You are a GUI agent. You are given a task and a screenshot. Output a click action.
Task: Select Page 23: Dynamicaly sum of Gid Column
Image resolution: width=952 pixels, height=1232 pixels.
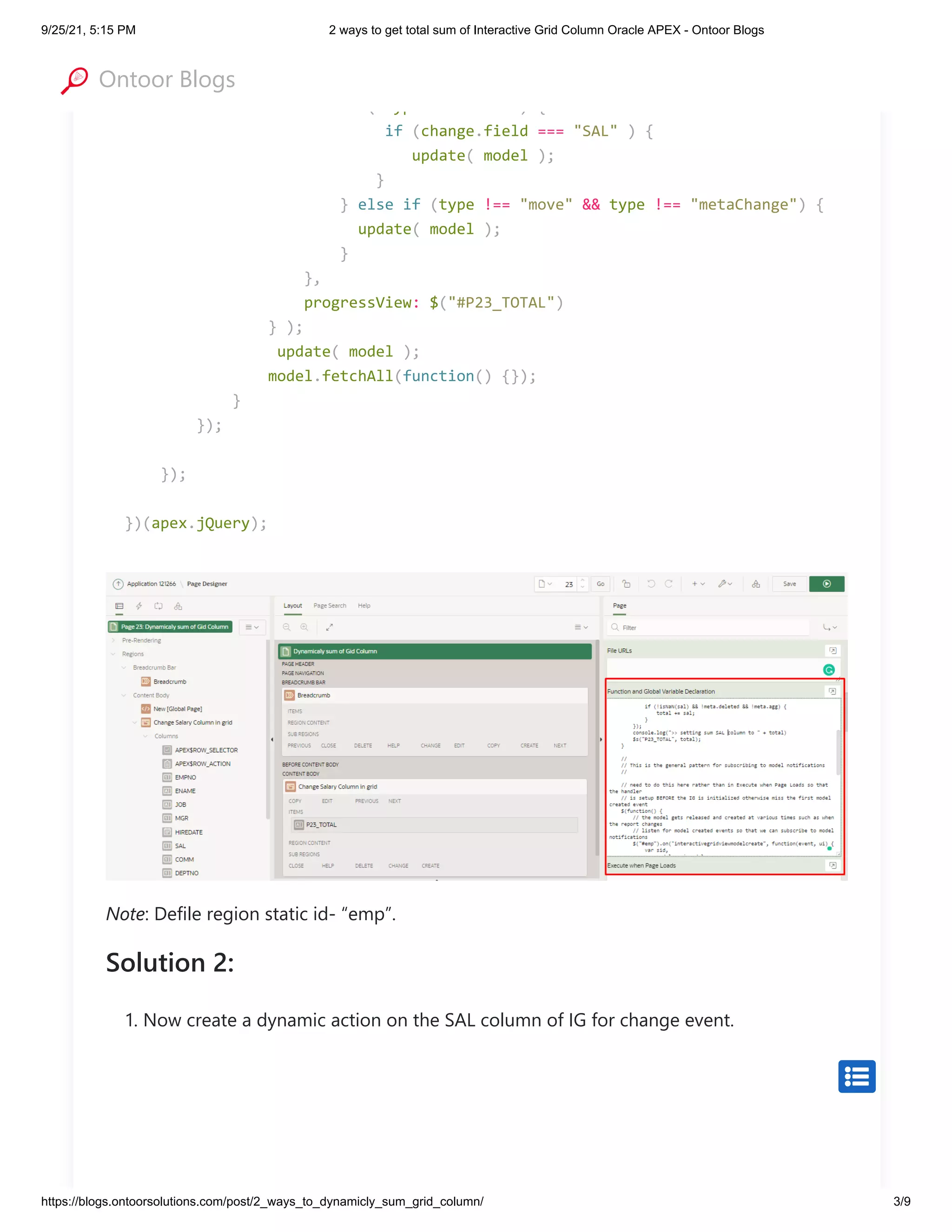click(x=170, y=627)
